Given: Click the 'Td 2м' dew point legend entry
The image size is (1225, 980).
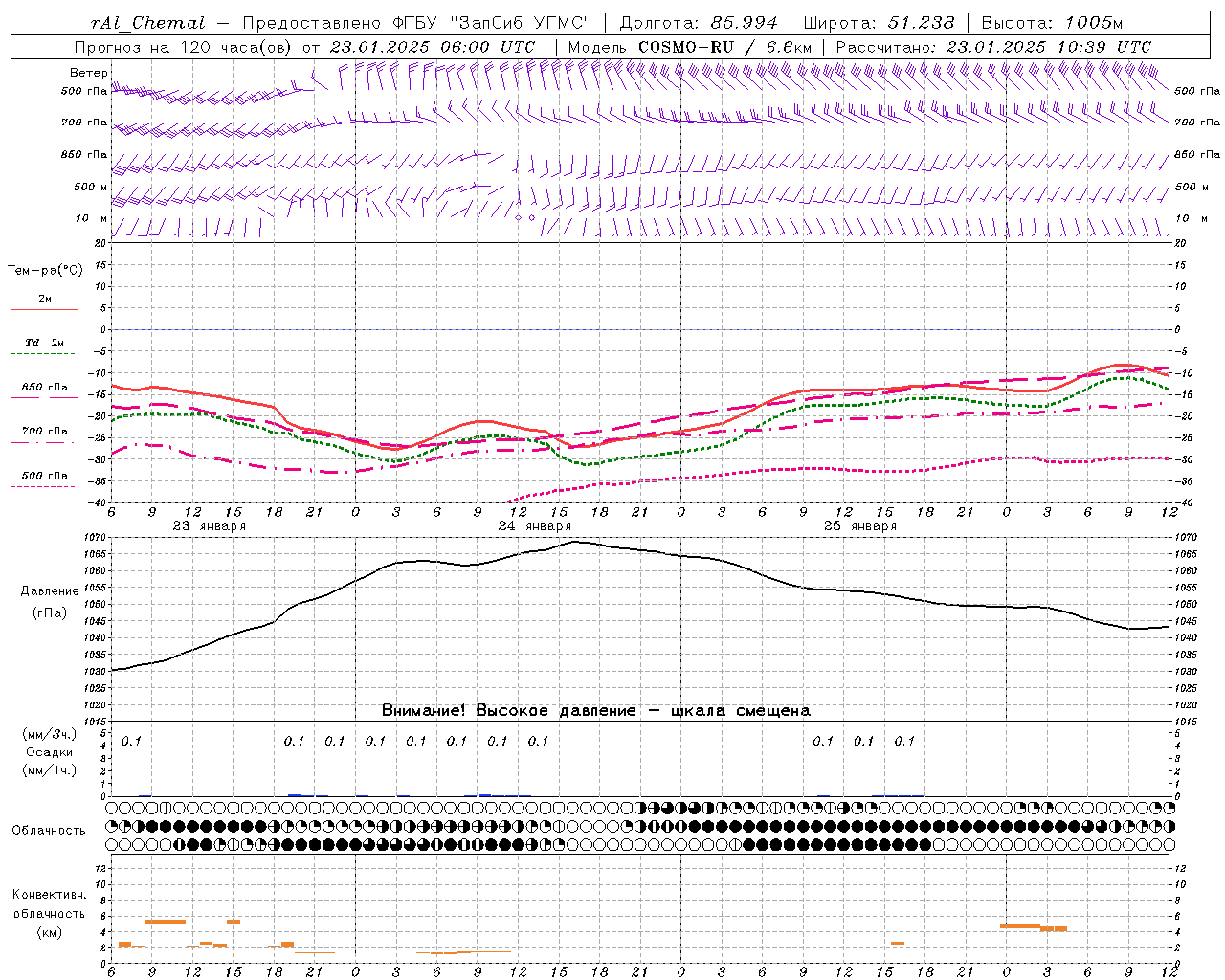Looking at the screenshot, I should click(x=44, y=343).
